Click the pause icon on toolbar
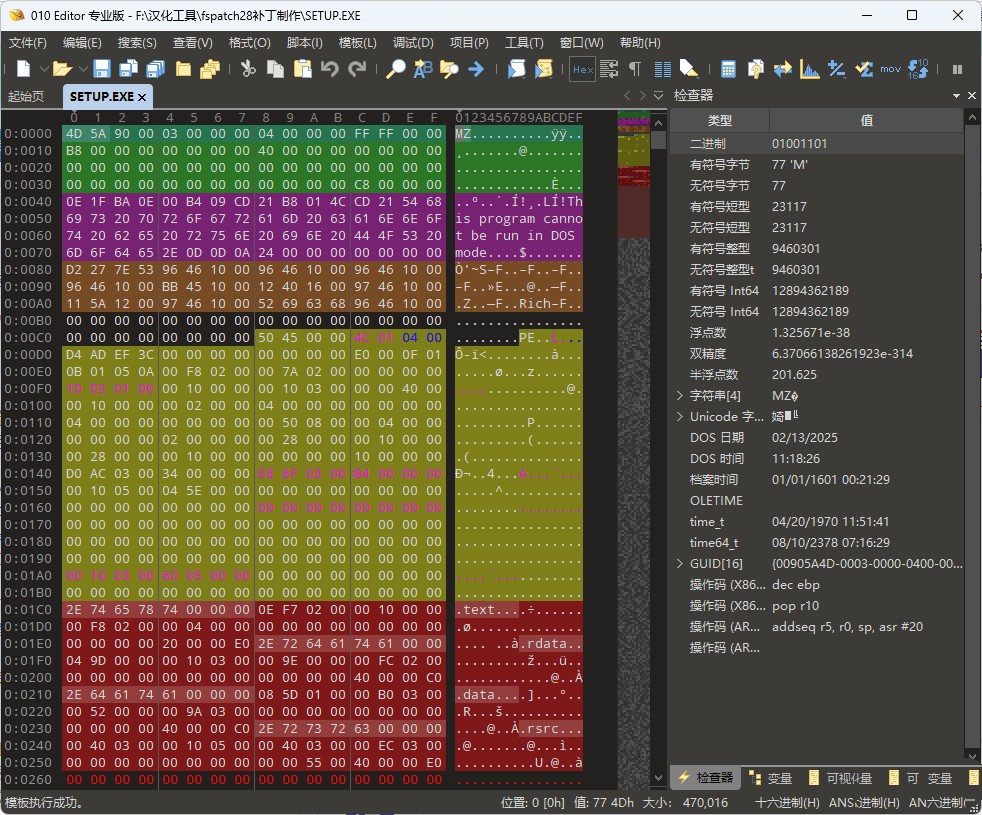Viewport: 982px width, 815px height. pyautogui.click(x=957, y=69)
